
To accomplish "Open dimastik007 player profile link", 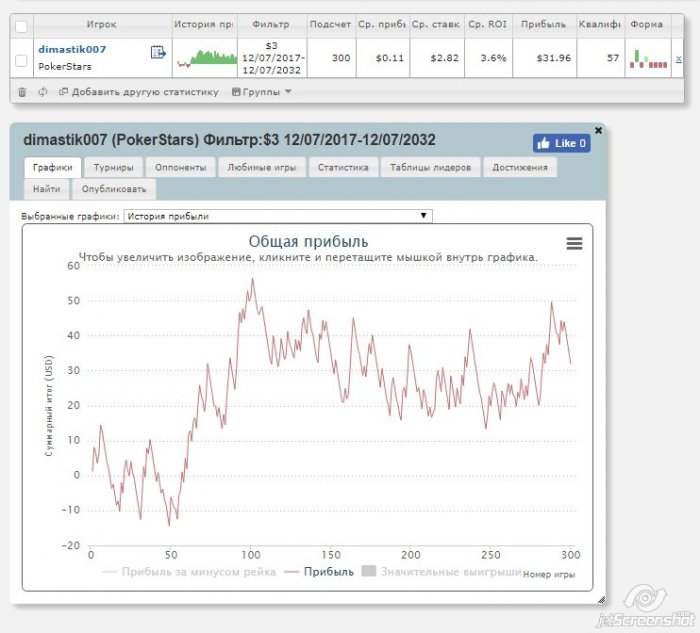I will (72, 50).
